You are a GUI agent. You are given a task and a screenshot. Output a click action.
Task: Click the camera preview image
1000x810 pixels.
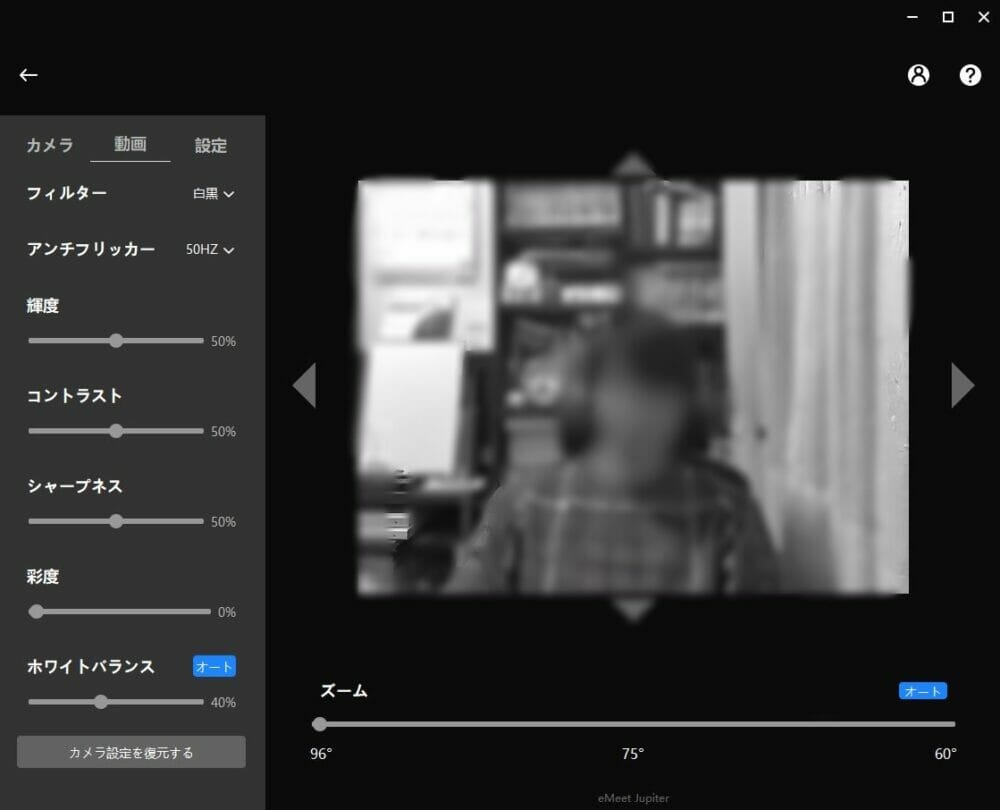[633, 387]
